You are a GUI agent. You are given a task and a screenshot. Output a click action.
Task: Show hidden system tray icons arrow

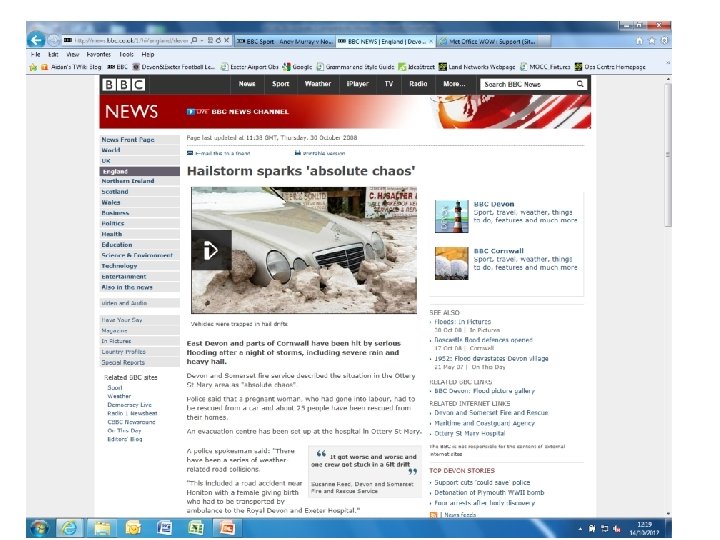click(x=580, y=529)
